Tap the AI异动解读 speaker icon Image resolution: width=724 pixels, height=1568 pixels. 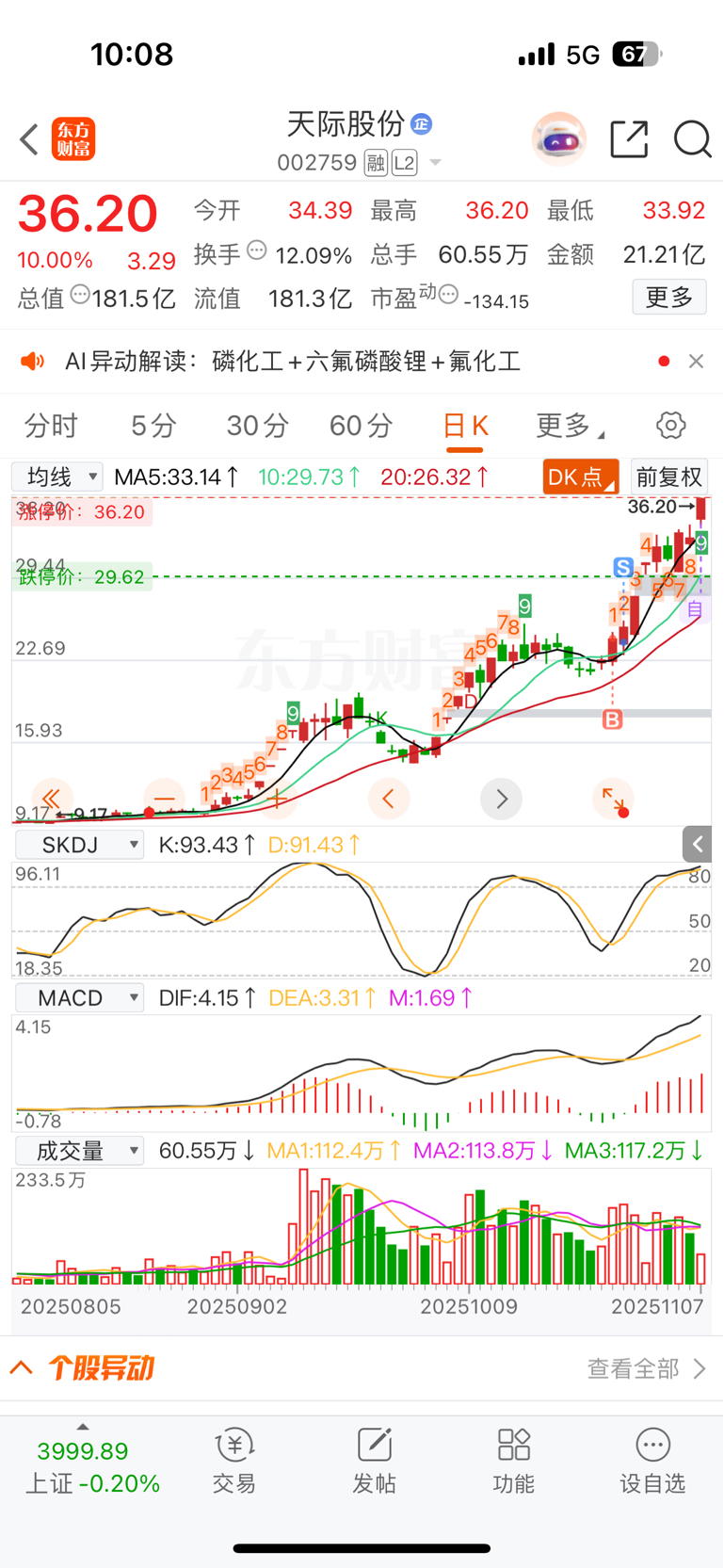coord(33,362)
